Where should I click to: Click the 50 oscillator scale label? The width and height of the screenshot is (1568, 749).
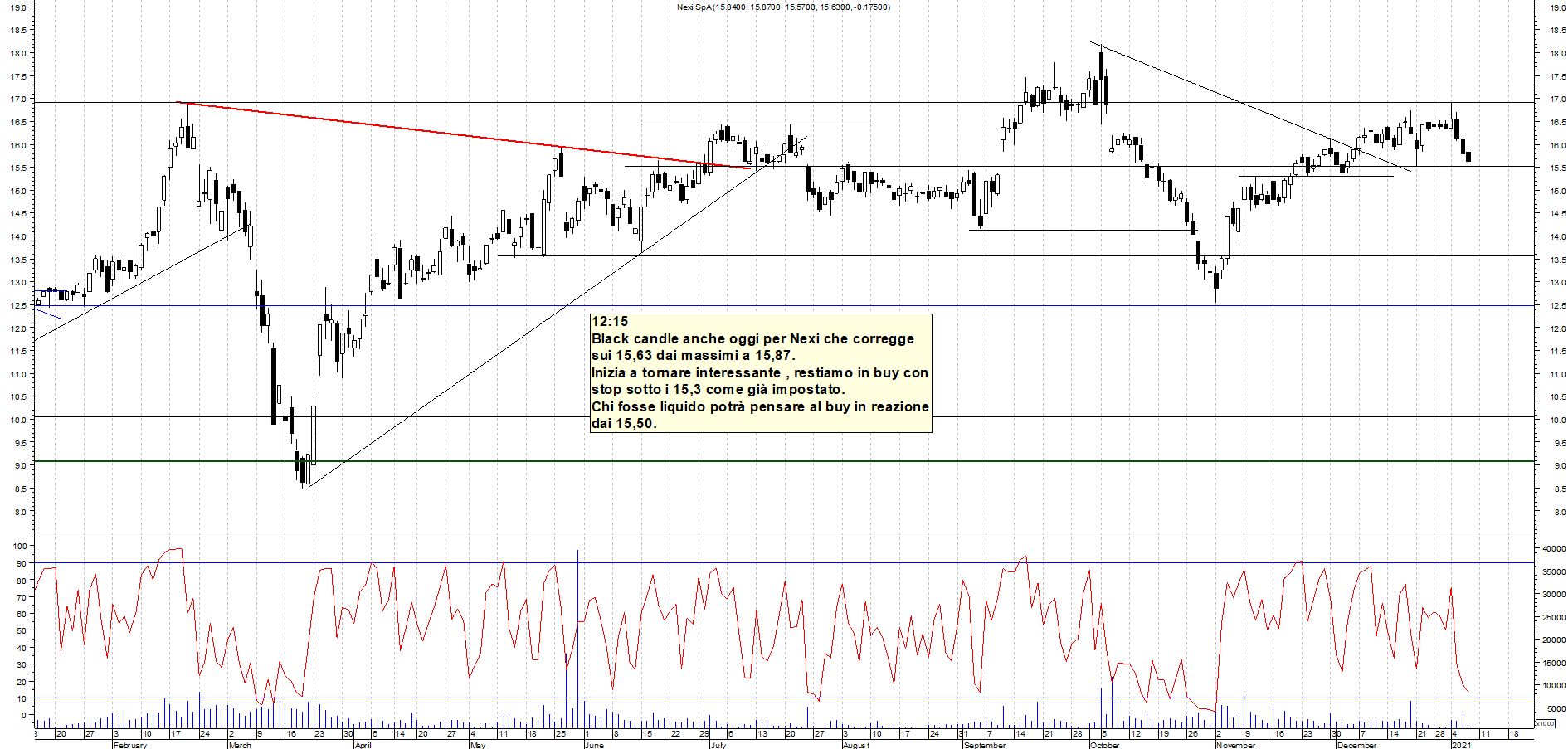(22, 631)
